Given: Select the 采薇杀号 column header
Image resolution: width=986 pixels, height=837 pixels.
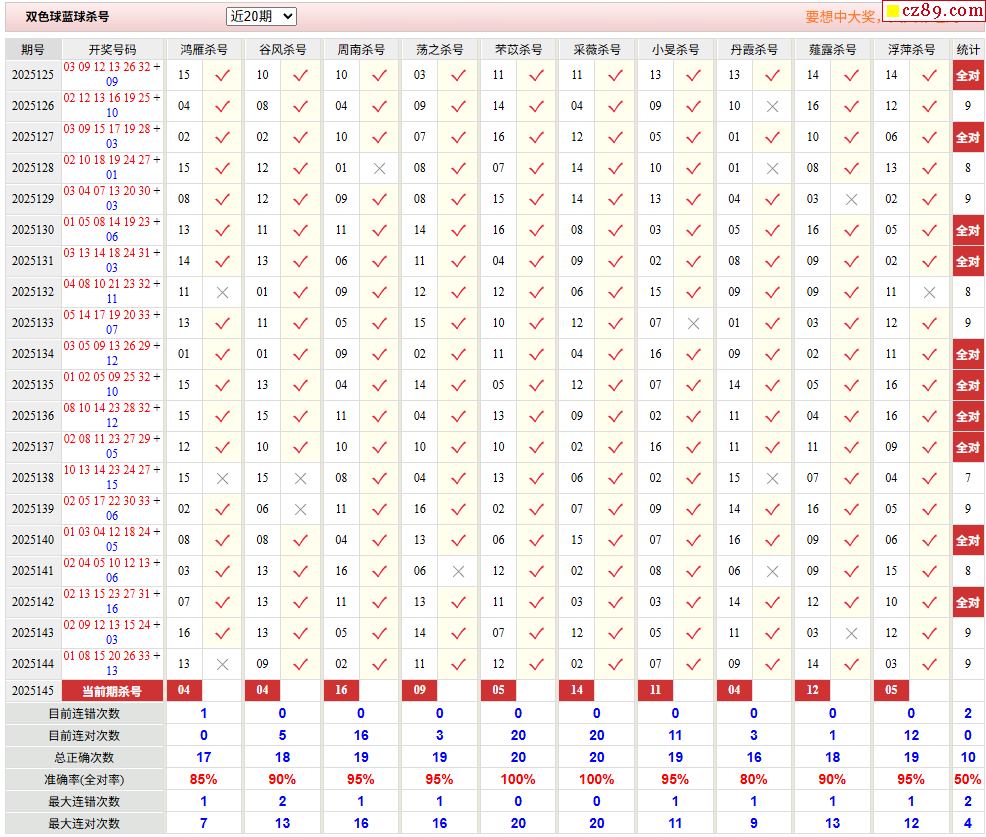Looking at the screenshot, I should [x=597, y=49].
